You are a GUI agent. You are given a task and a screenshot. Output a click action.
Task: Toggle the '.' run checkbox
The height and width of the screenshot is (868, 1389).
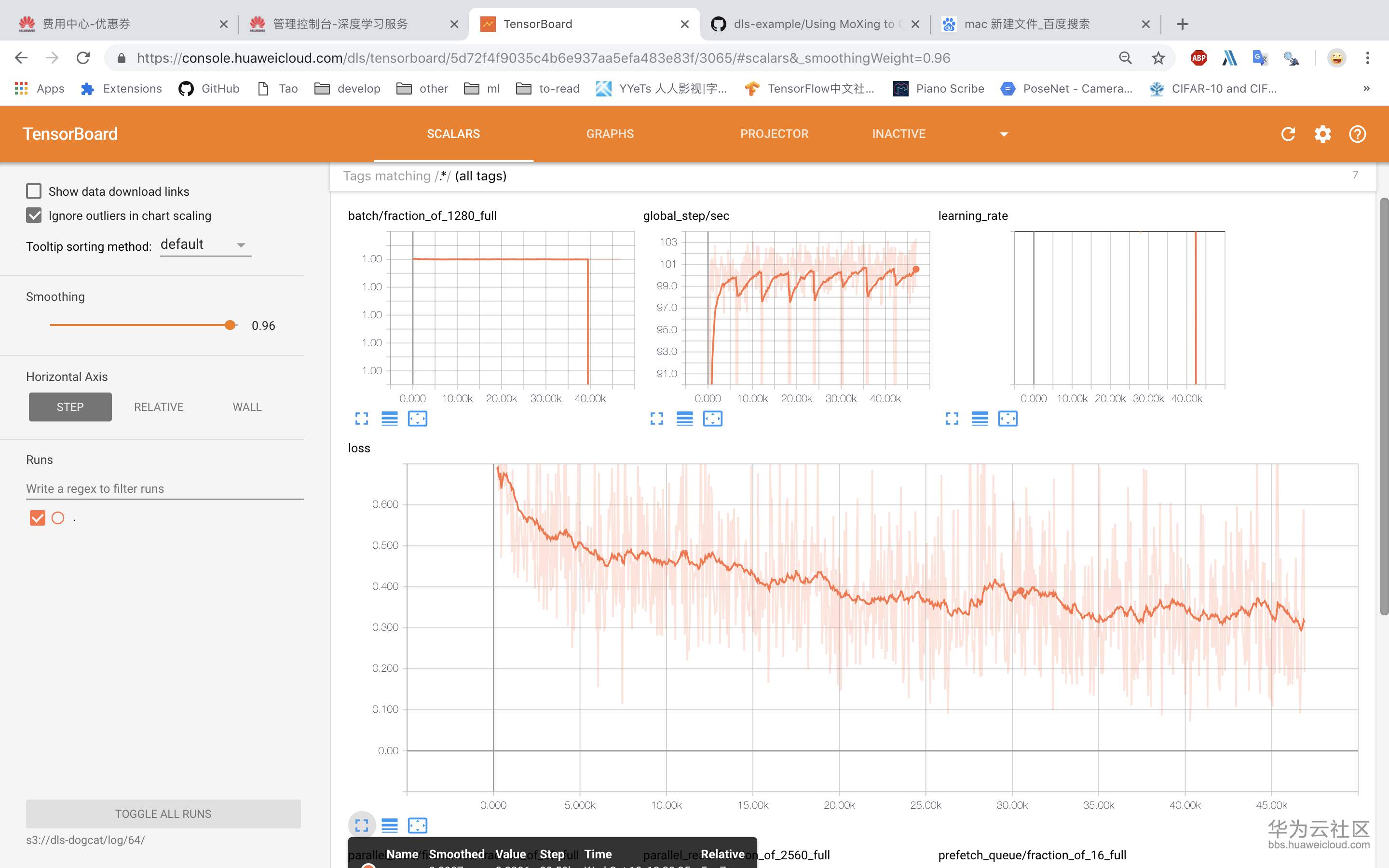coord(37,518)
